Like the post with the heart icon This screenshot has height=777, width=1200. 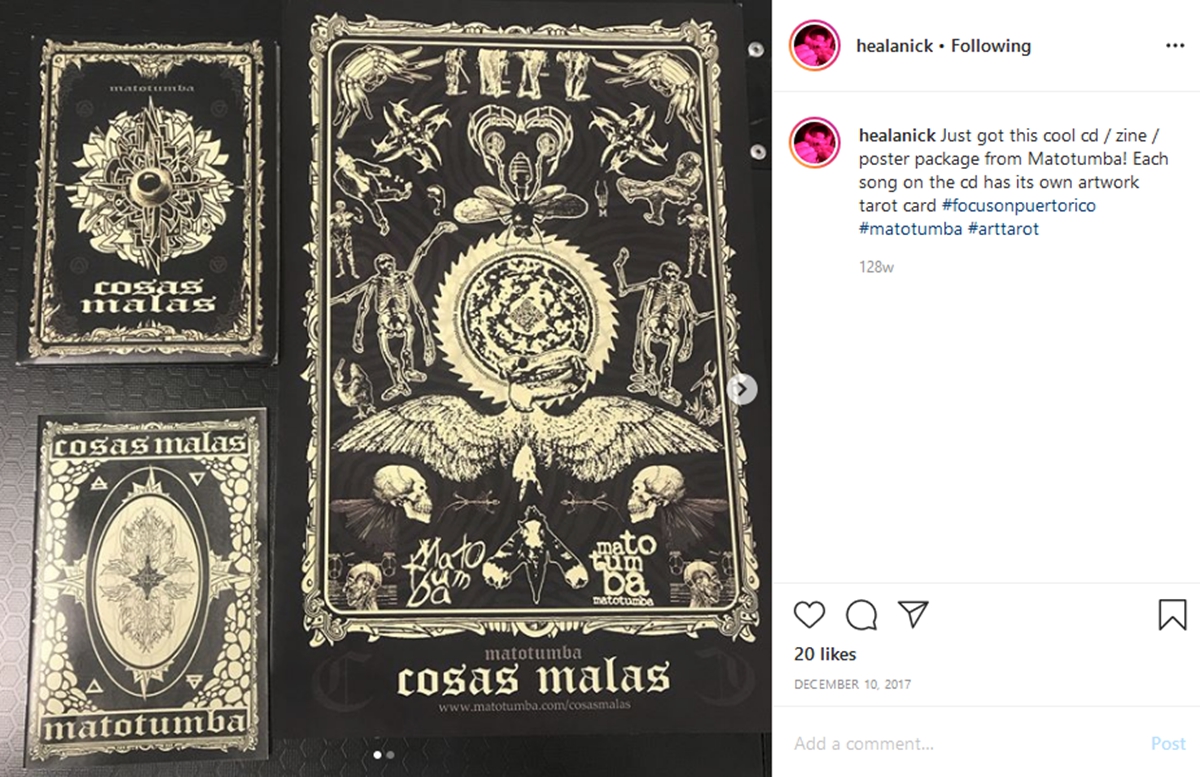click(x=809, y=614)
